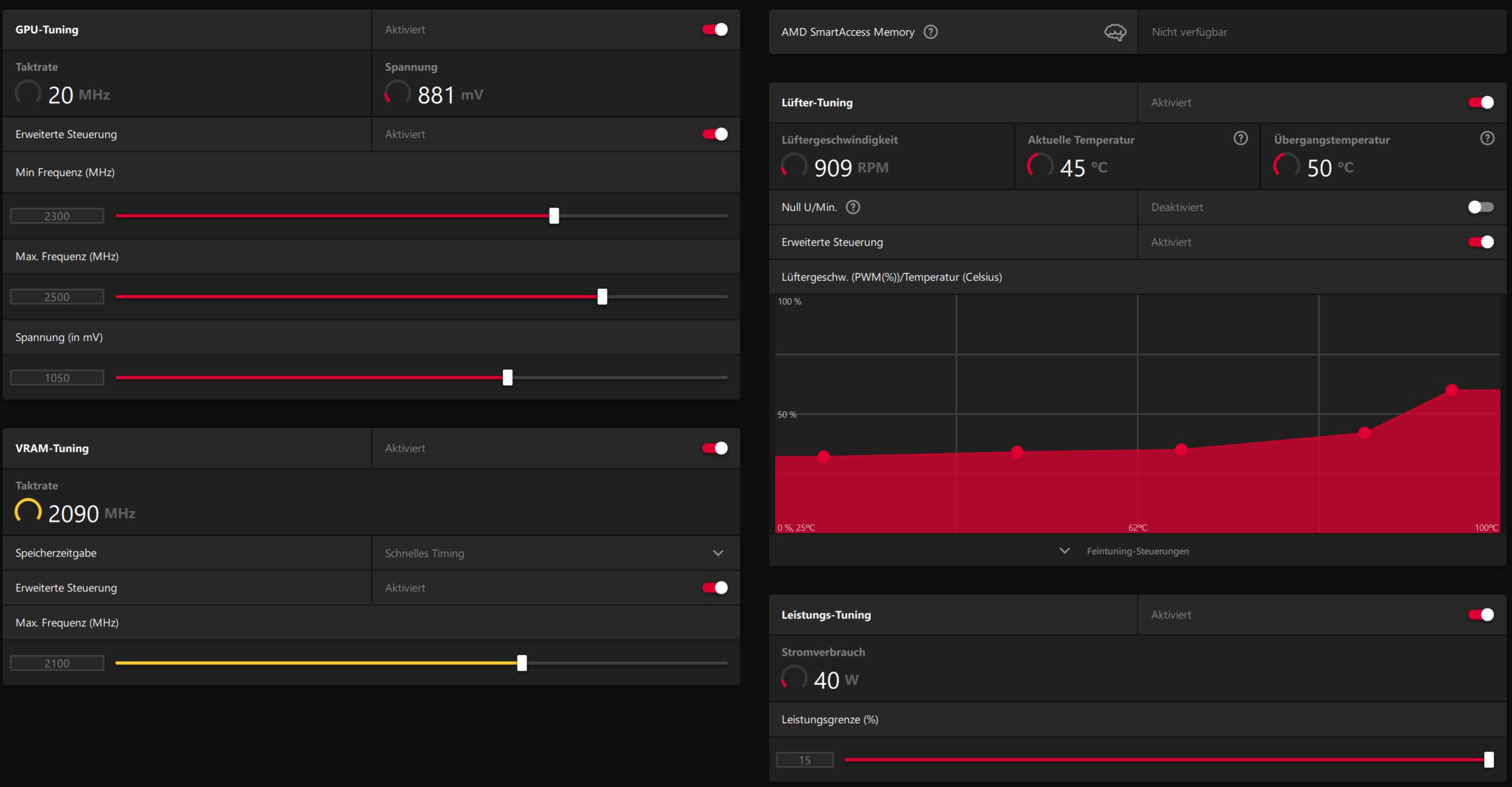Click the 100 % axis label on fan graph
Screen dimensions: 1512x787
[x=789, y=302]
